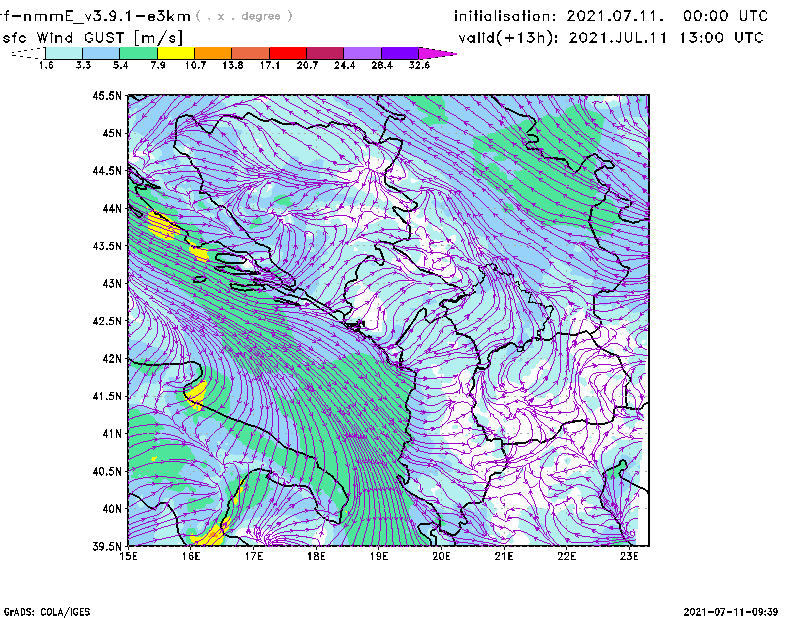Image resolution: width=800 pixels, height=618 pixels.
Task: Click the light cyan 1.6–3.3 legend swatch
Action: pyautogui.click(x=64, y=53)
